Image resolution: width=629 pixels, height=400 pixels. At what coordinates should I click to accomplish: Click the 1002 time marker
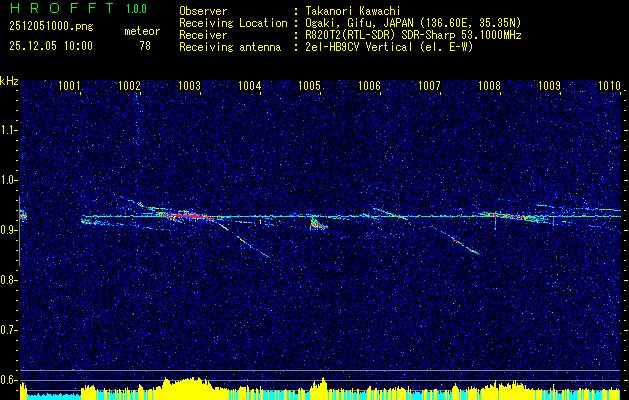129,85
